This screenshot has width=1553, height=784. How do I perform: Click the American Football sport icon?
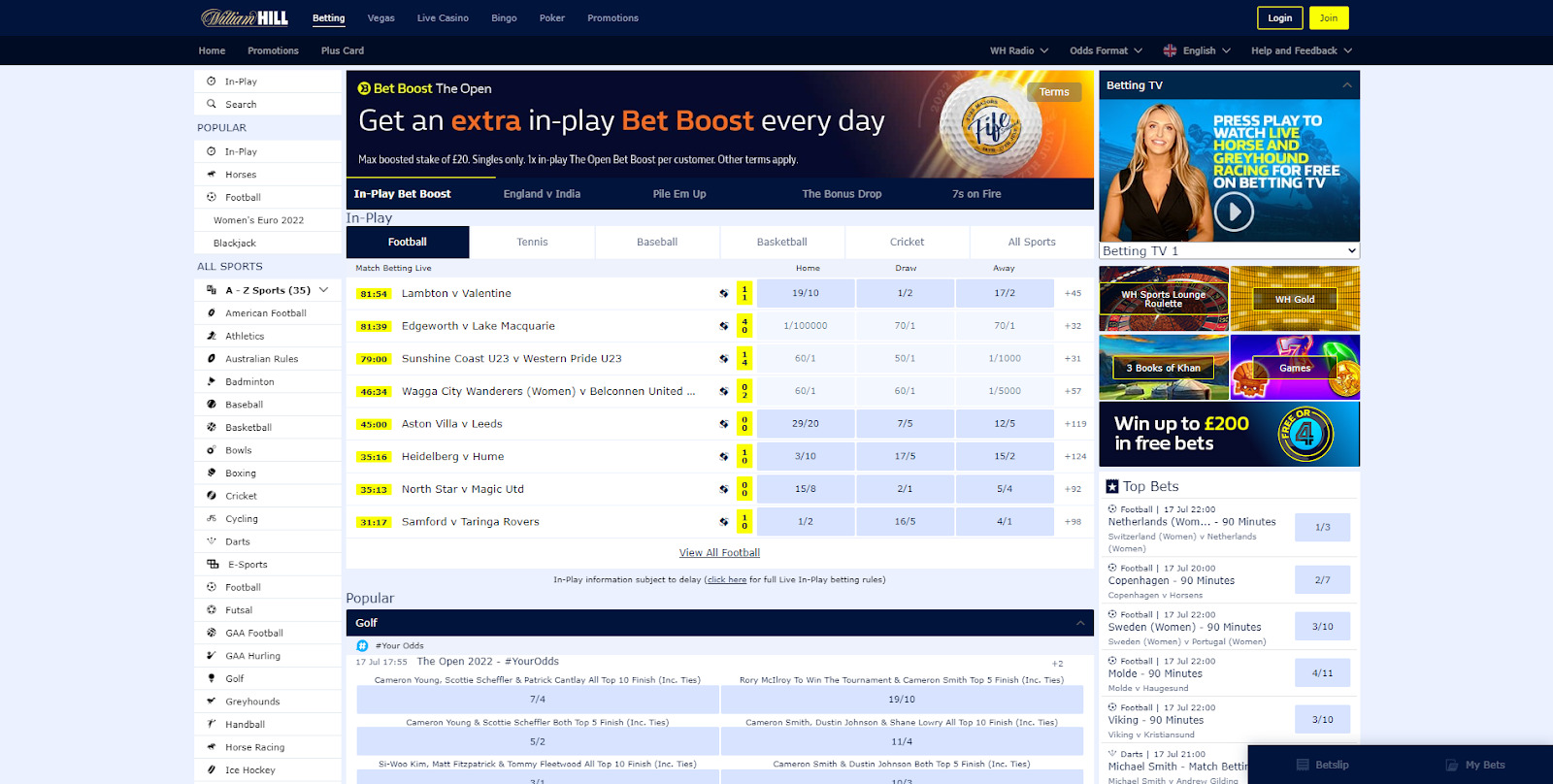pyautogui.click(x=212, y=312)
